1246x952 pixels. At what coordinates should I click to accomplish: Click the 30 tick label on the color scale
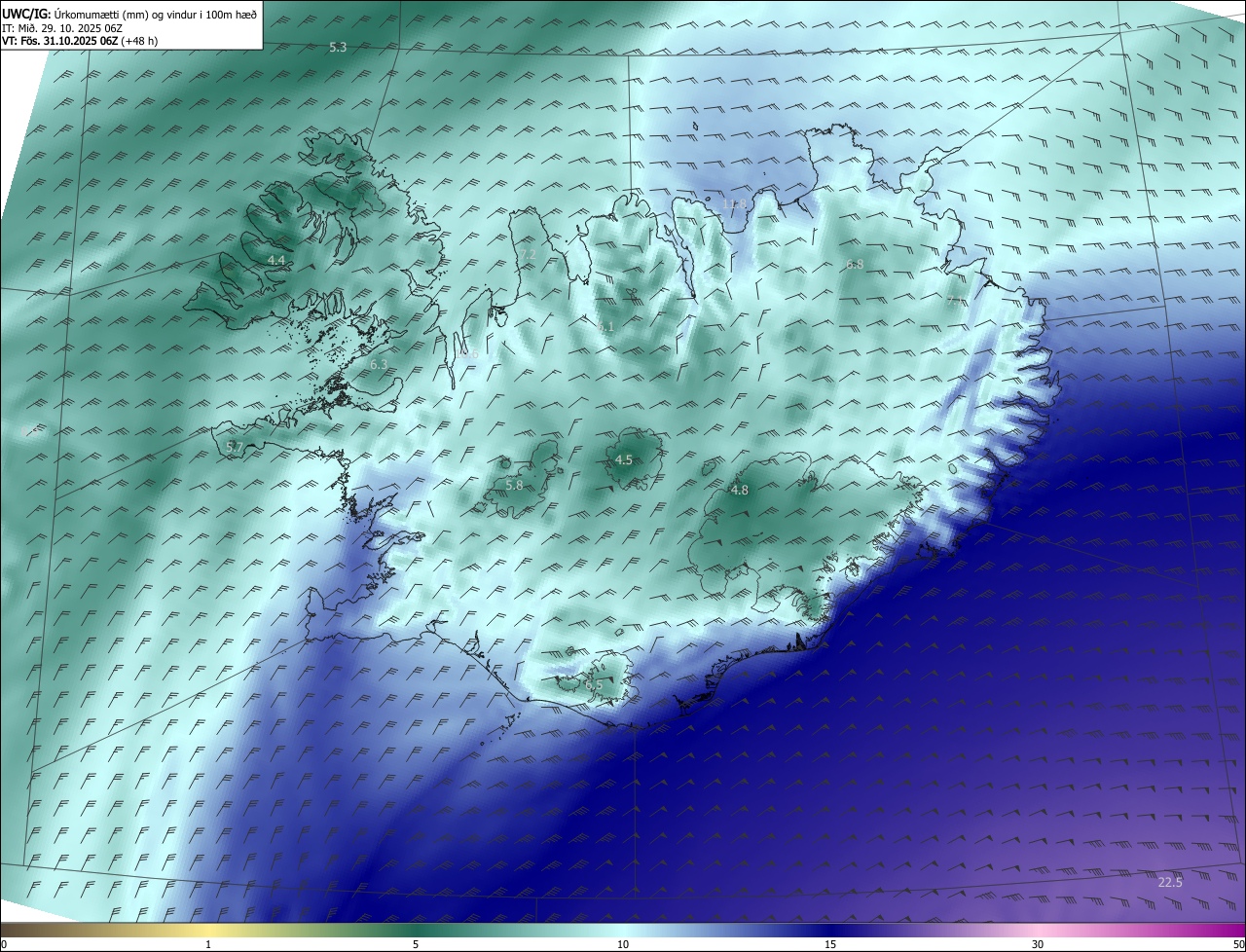click(x=1038, y=944)
